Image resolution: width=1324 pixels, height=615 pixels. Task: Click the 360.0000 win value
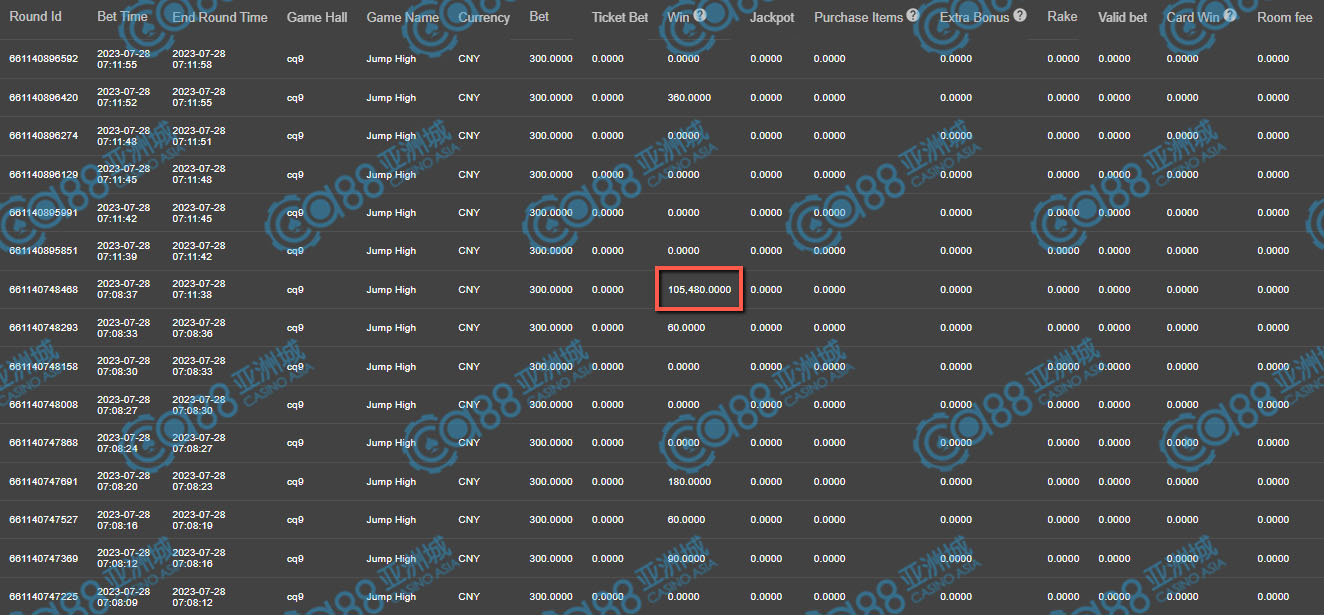click(x=689, y=98)
